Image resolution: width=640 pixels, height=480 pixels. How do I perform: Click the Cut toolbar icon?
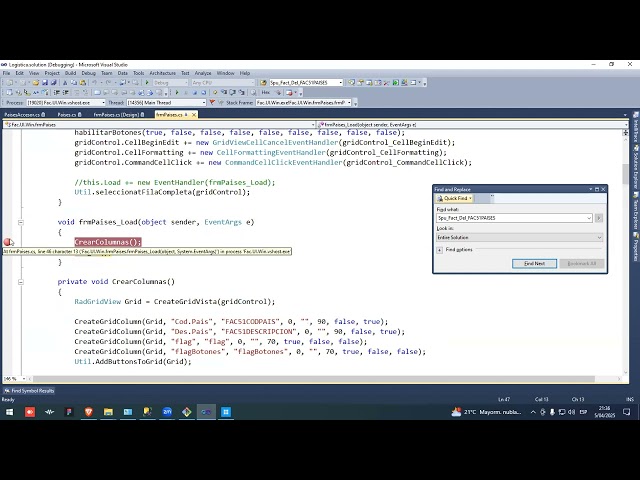pos(65,82)
